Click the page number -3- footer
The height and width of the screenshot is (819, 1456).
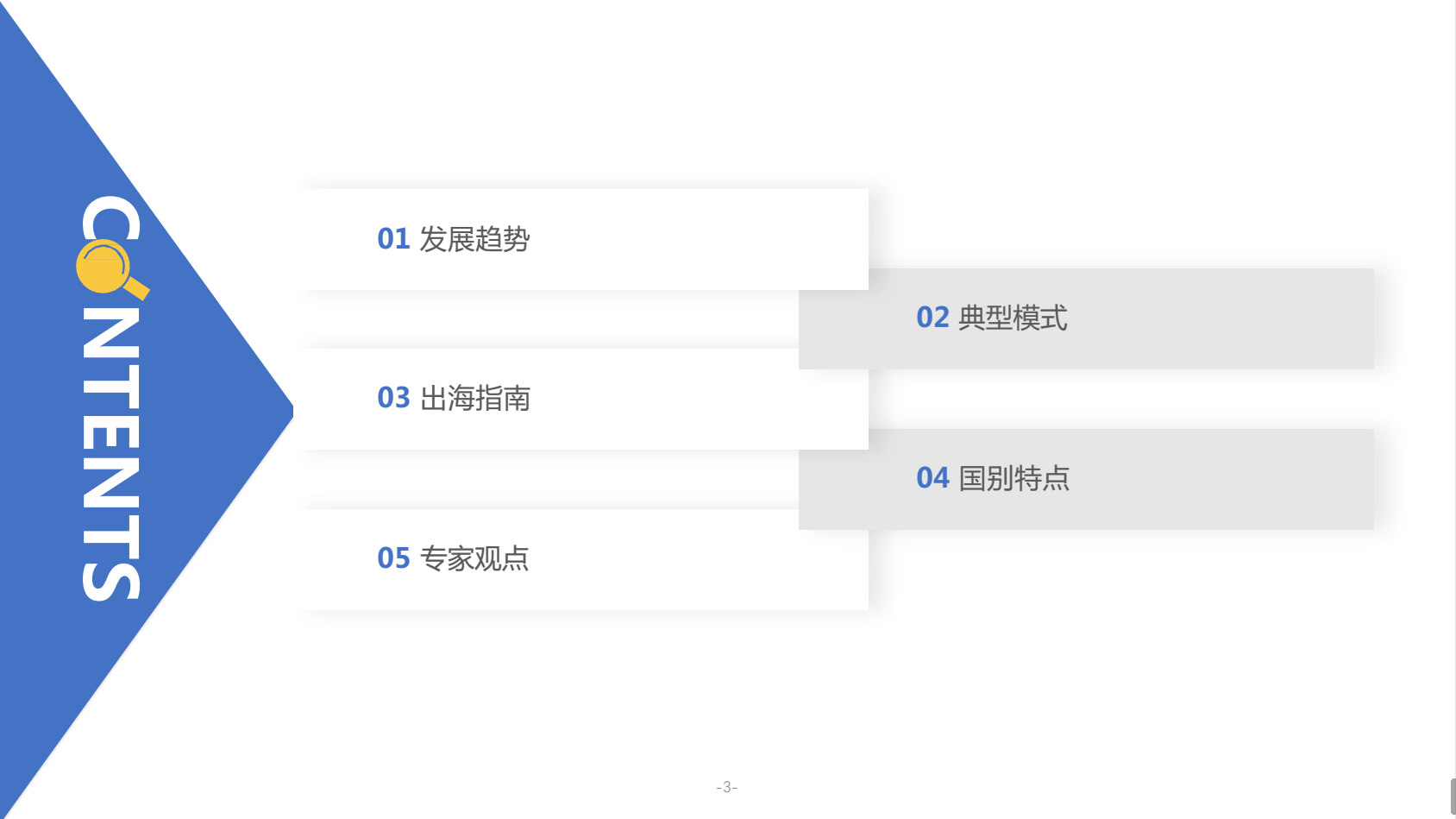(726, 787)
